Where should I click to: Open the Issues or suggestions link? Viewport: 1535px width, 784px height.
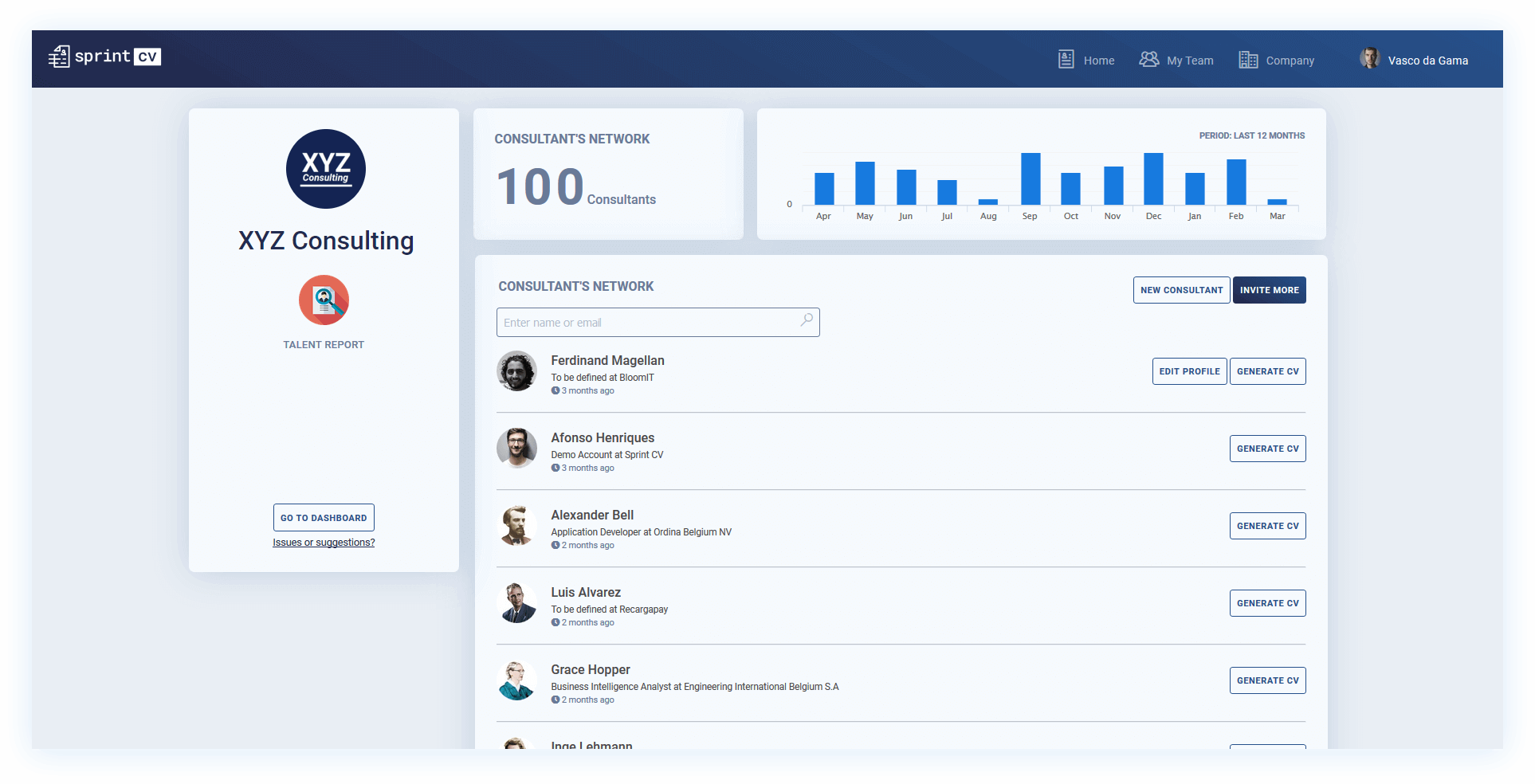[x=324, y=543]
